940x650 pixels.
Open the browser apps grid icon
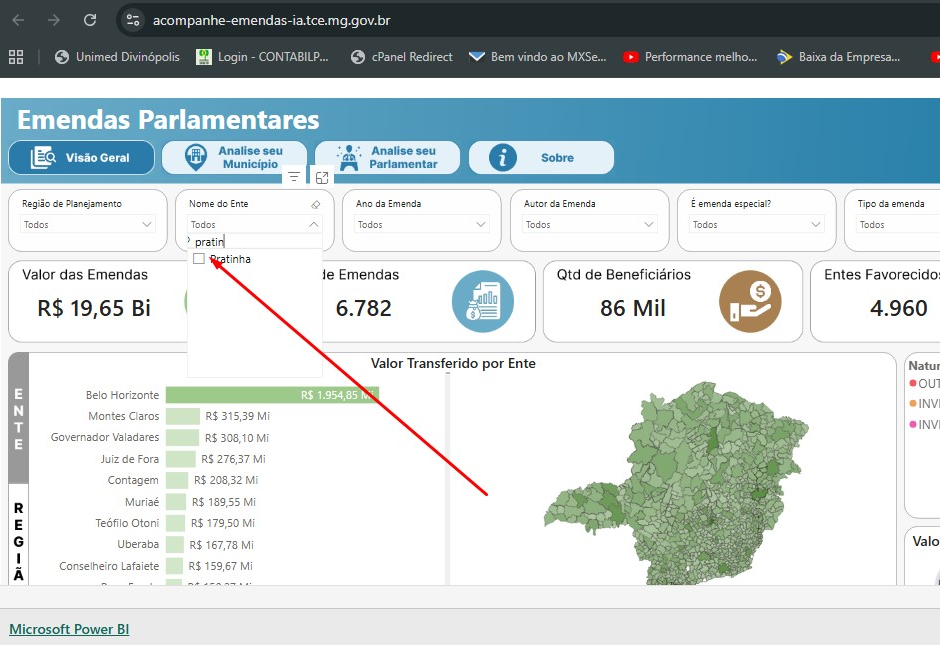(x=15, y=57)
